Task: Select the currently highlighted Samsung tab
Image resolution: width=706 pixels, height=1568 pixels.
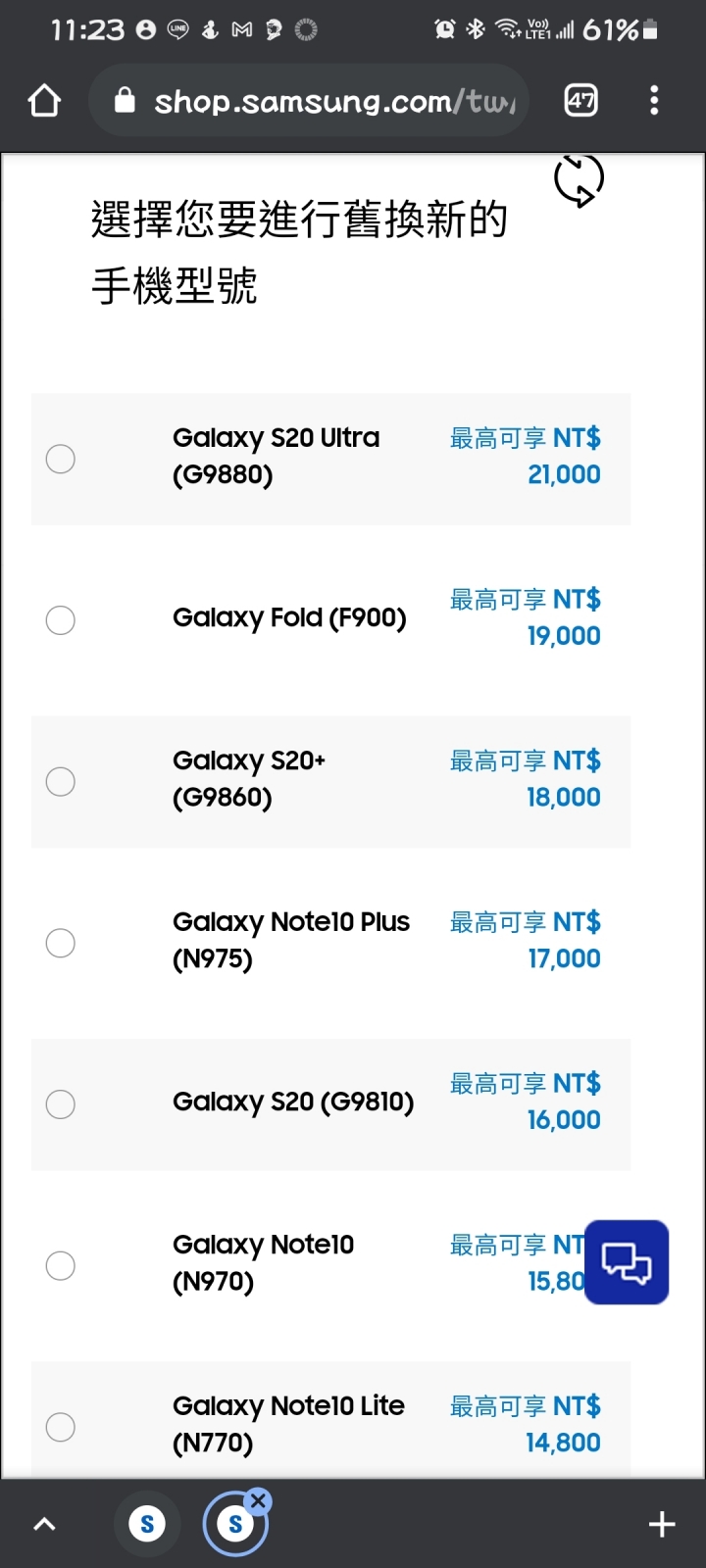Action: click(235, 1525)
